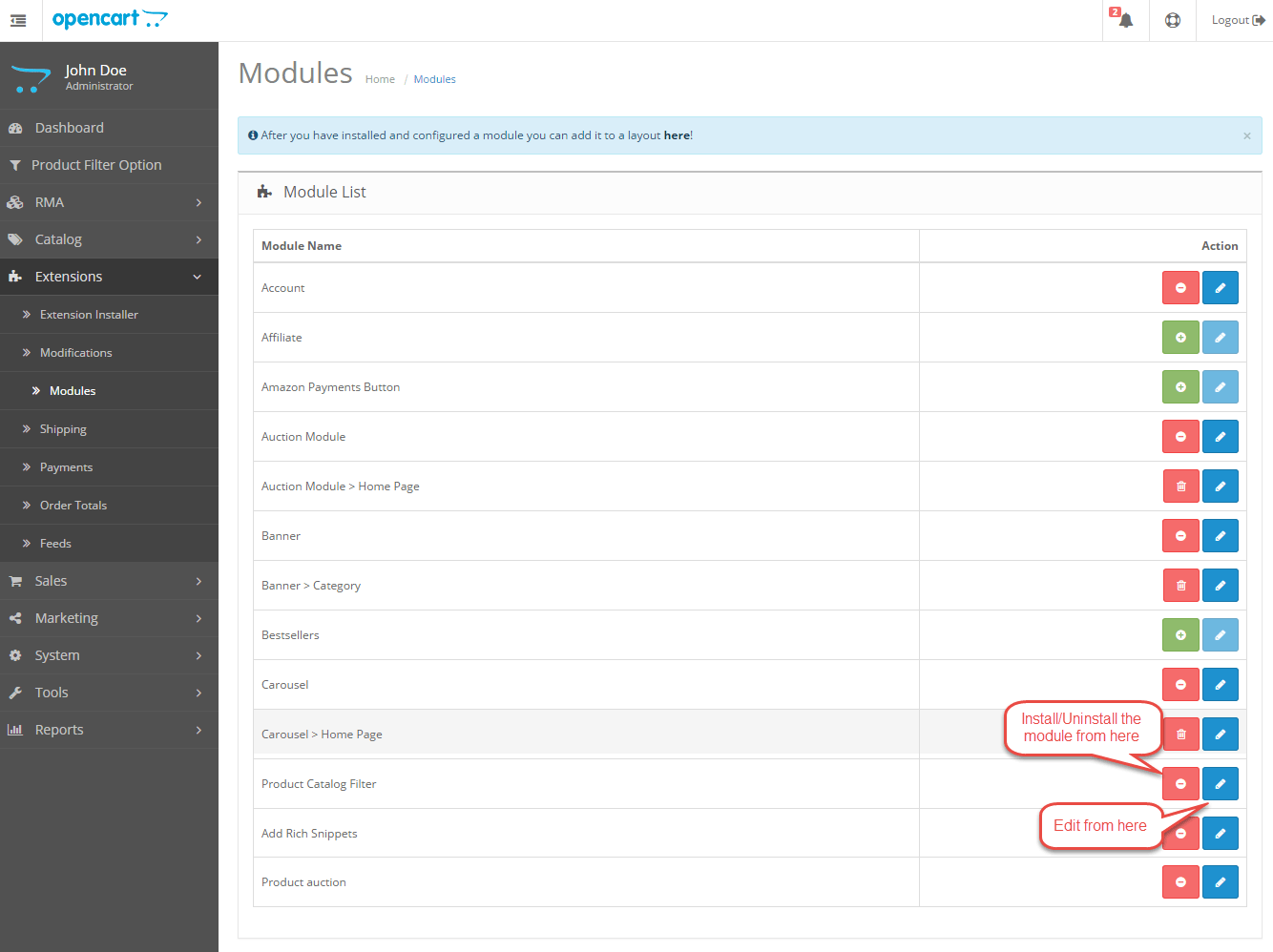Open the Home breadcrumb link
Image resolution: width=1273 pixels, height=952 pixels.
(x=380, y=78)
